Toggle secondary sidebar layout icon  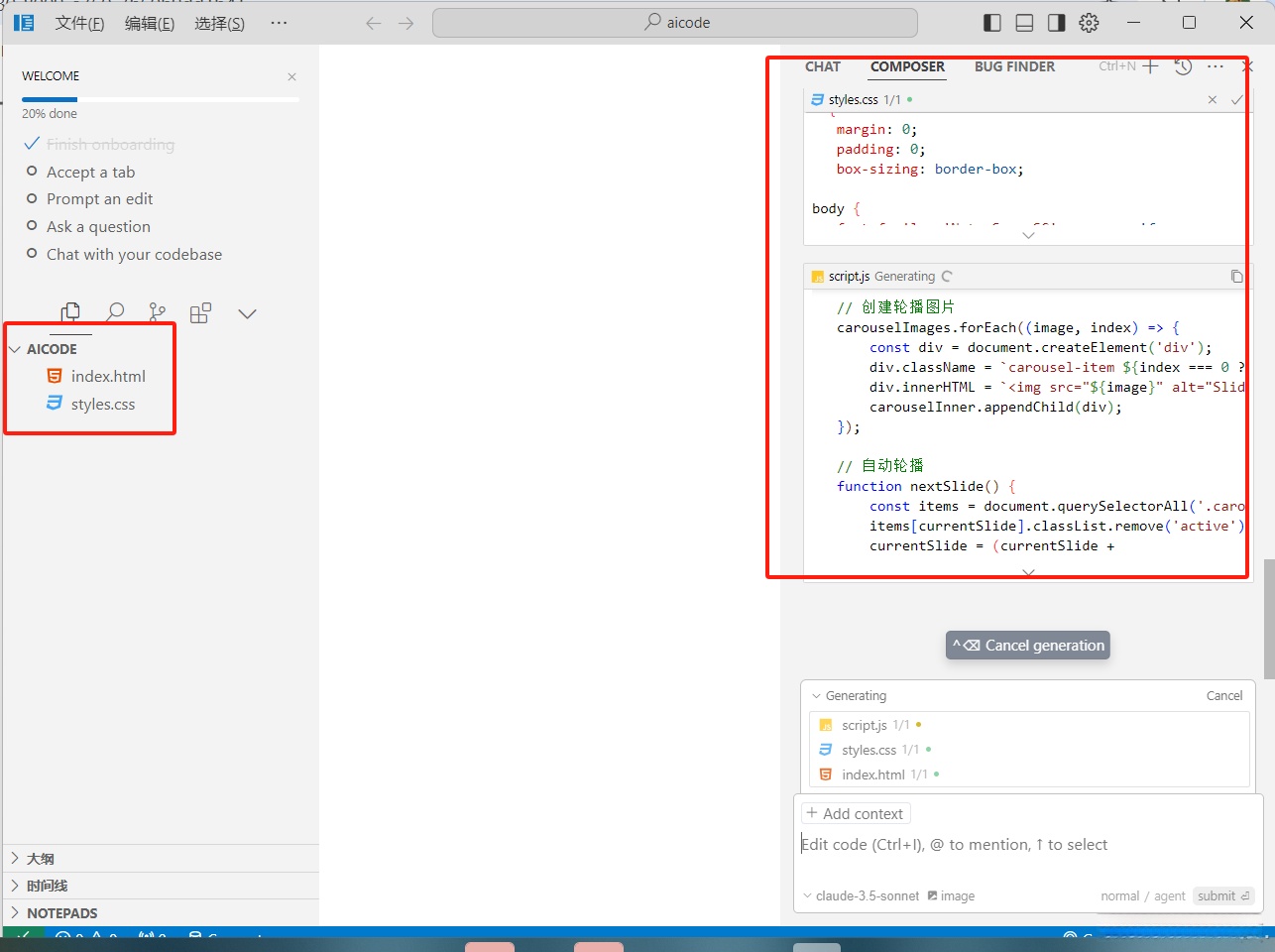tap(1057, 23)
